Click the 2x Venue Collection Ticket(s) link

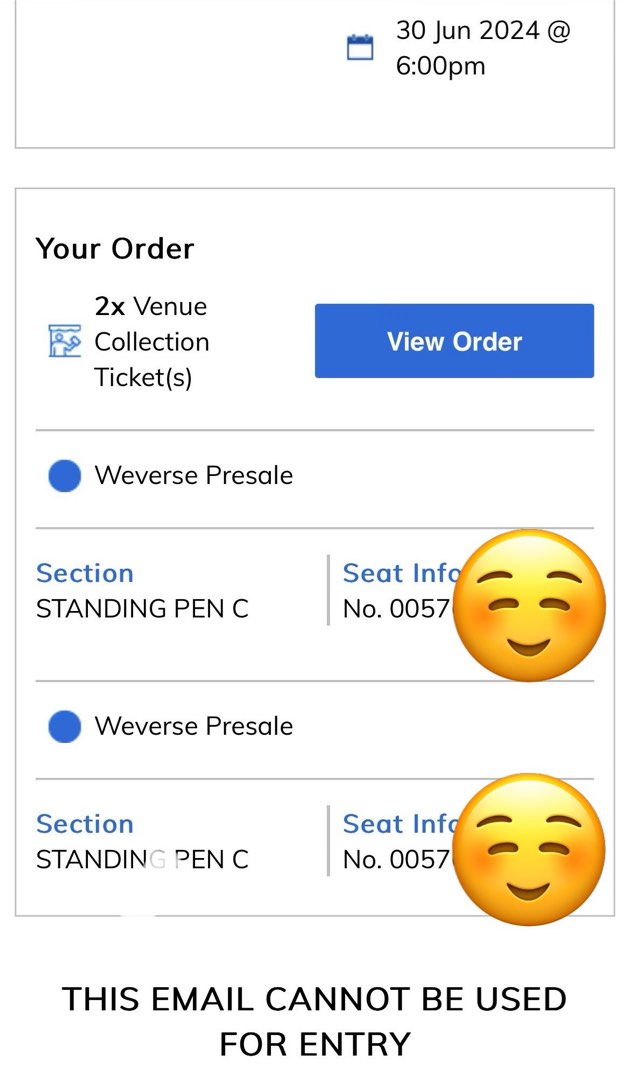point(152,341)
